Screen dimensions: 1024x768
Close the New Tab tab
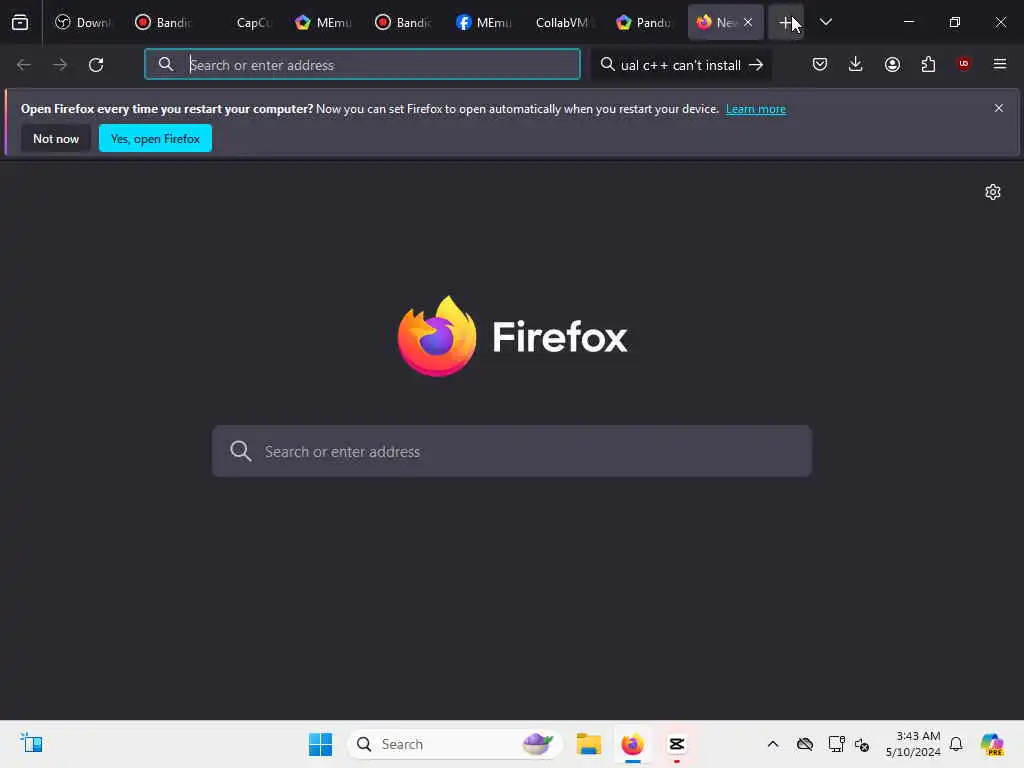coord(748,22)
